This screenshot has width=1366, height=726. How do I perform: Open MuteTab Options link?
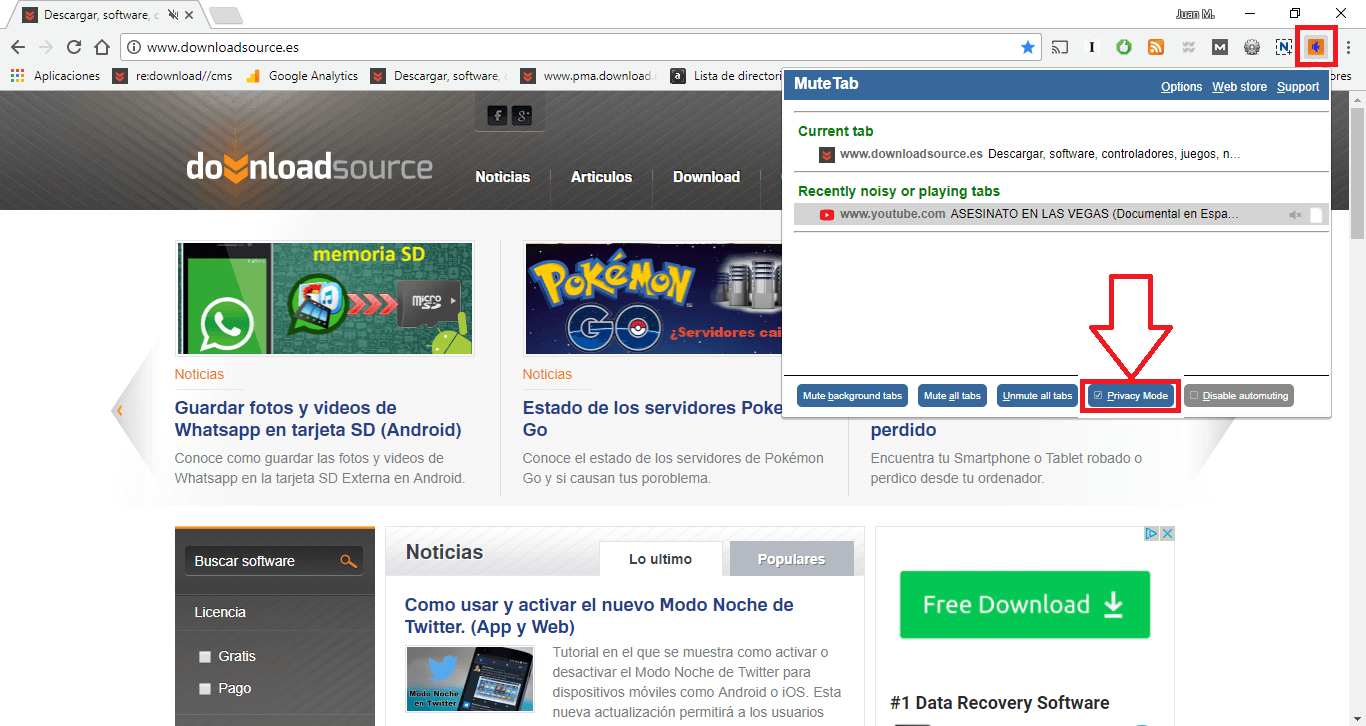click(1181, 87)
